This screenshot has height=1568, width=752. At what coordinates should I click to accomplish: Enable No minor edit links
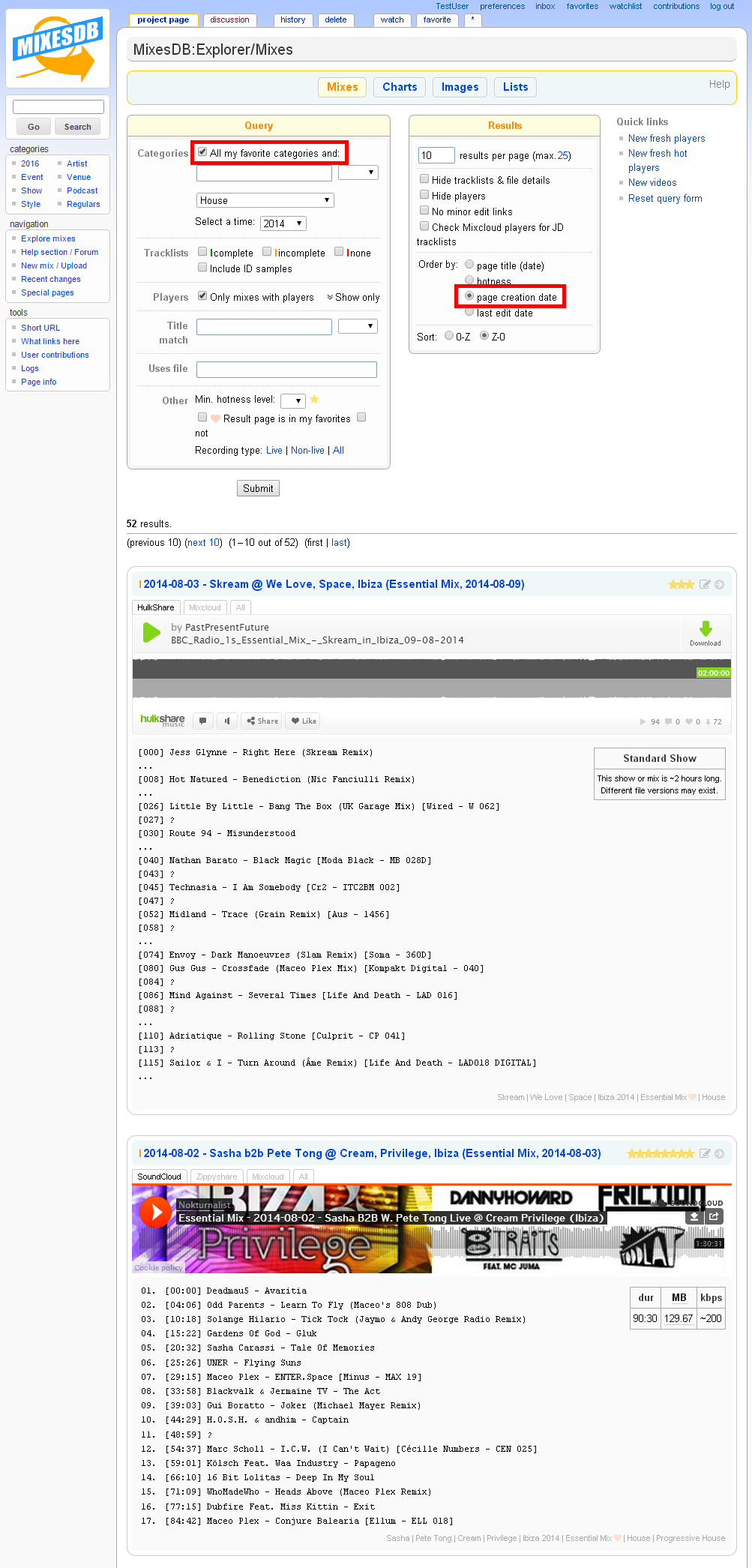pos(424,211)
